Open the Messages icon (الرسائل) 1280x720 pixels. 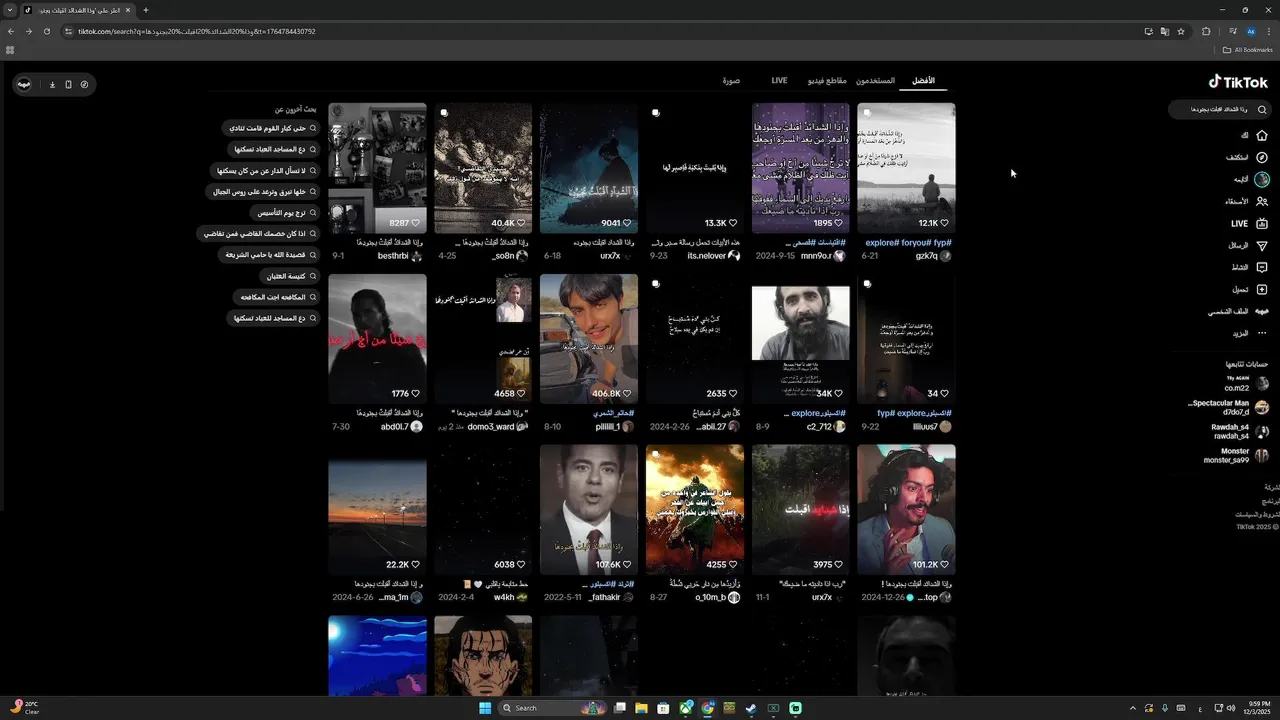coord(1262,245)
